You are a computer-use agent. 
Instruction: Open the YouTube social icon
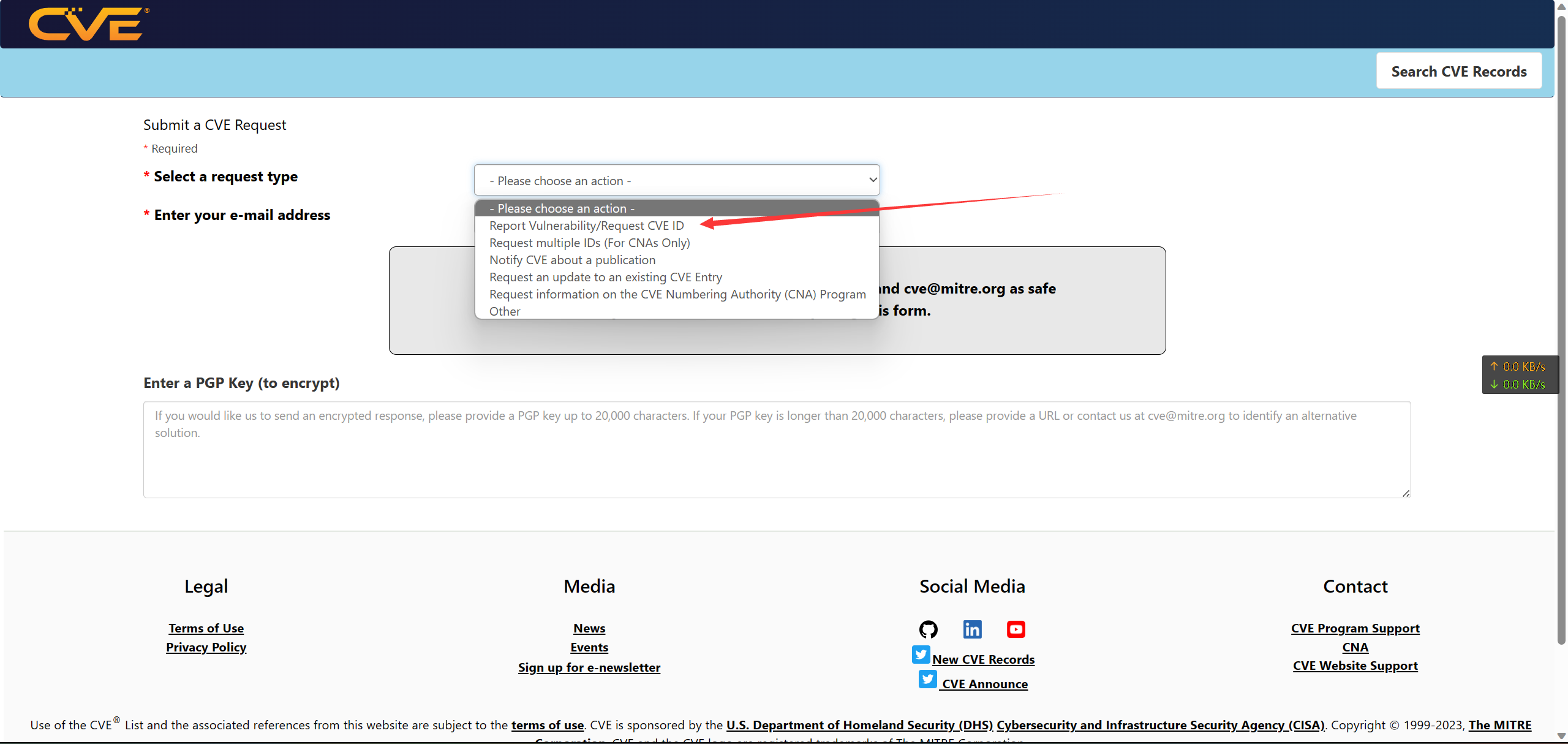[1016, 629]
